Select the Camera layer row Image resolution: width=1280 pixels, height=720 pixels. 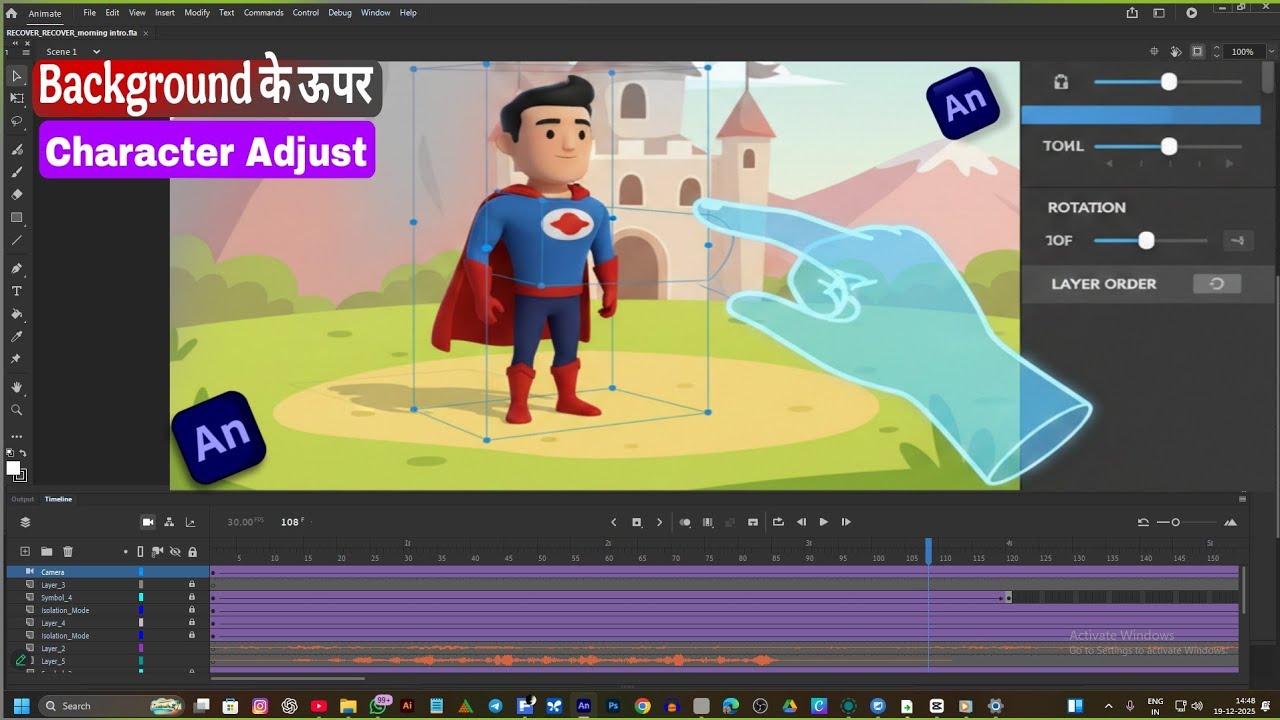(108, 572)
